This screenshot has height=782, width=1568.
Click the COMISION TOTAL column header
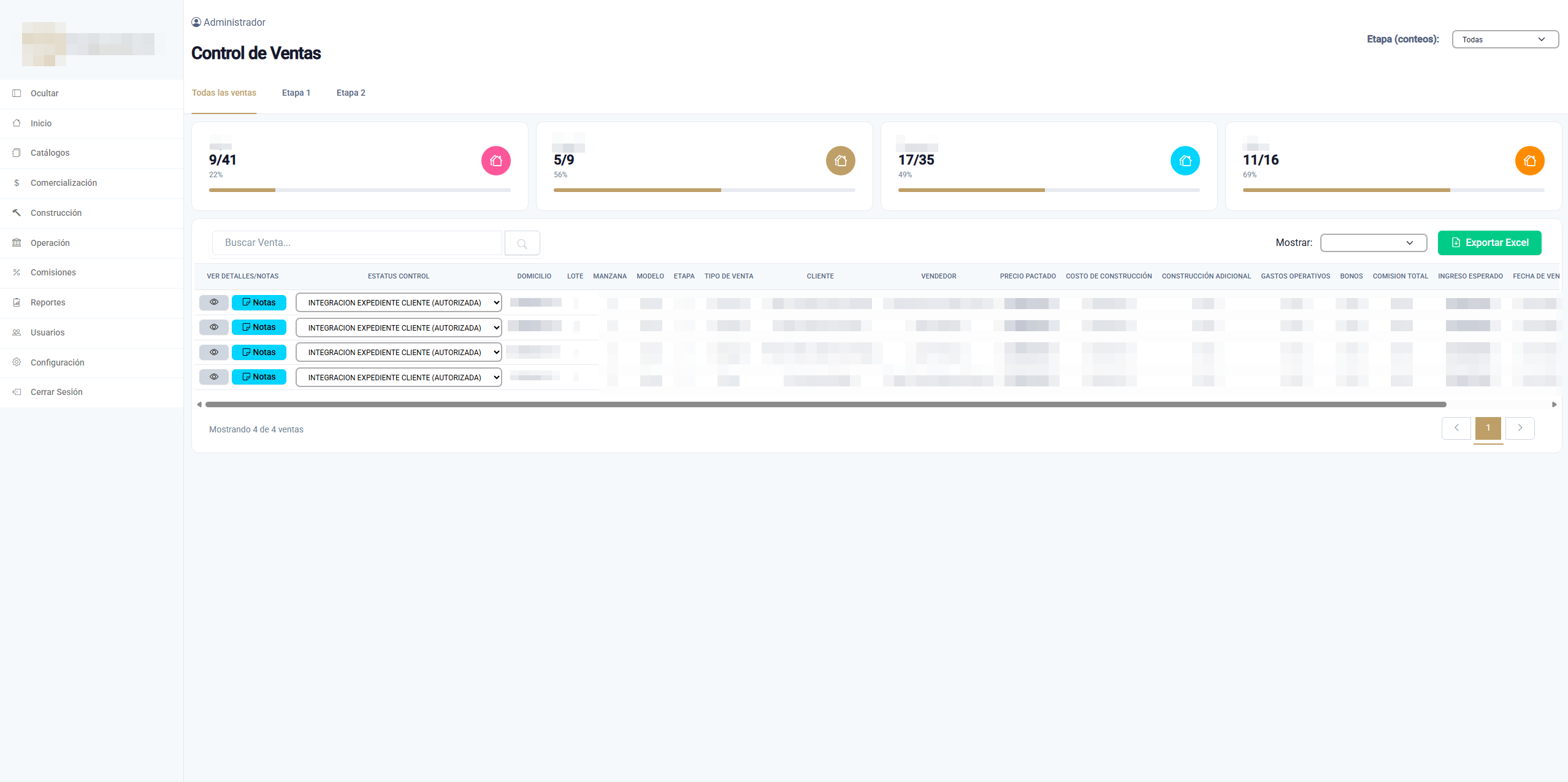(x=1400, y=277)
